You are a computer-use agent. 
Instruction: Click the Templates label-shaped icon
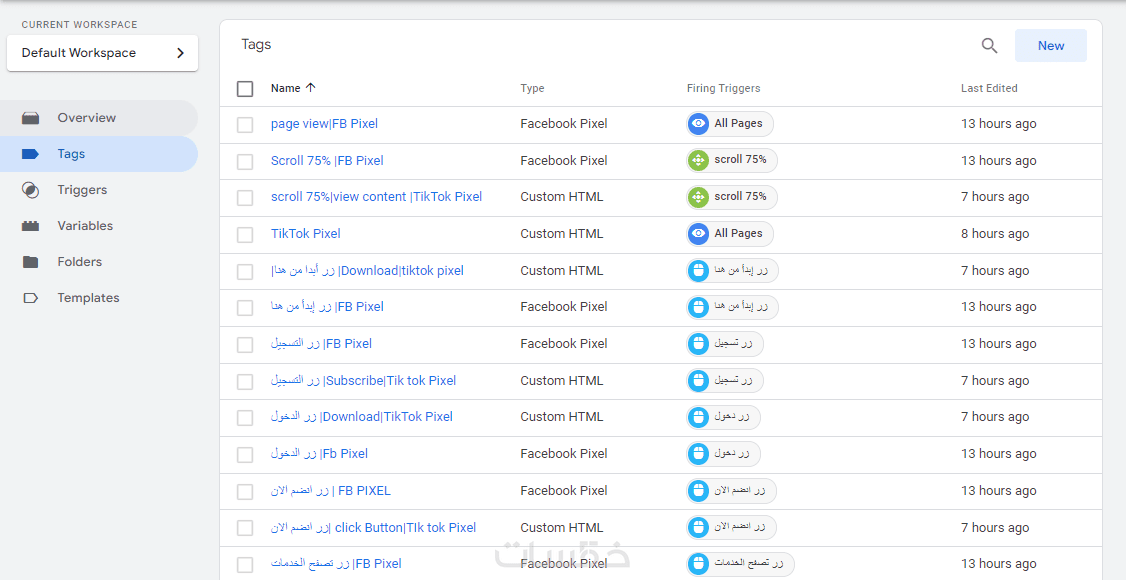point(31,298)
